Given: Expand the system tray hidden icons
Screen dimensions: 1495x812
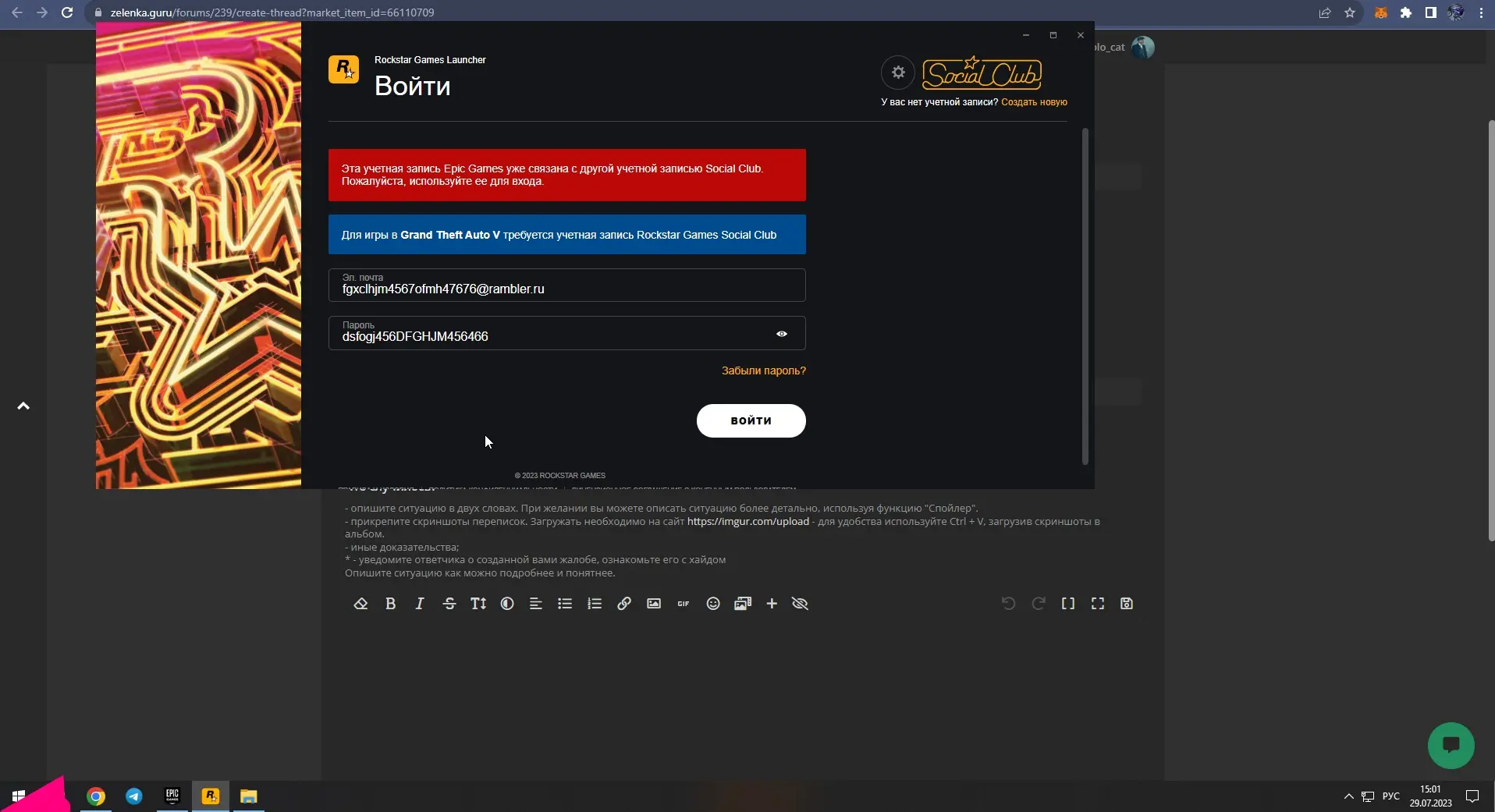Looking at the screenshot, I should (1348, 796).
